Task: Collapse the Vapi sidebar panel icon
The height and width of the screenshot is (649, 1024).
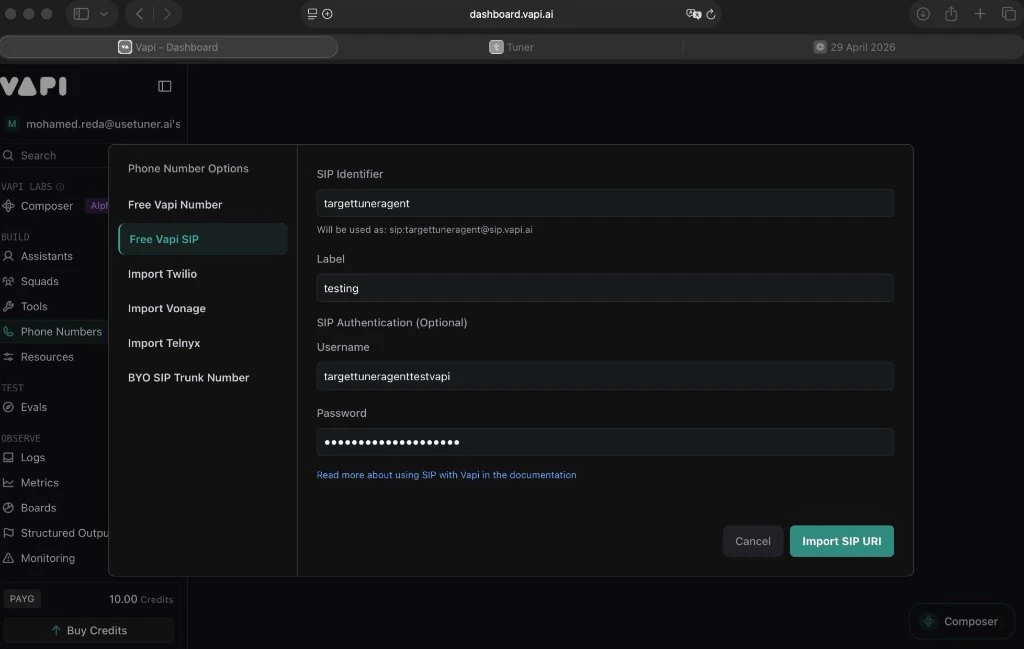Action: pyautogui.click(x=165, y=86)
